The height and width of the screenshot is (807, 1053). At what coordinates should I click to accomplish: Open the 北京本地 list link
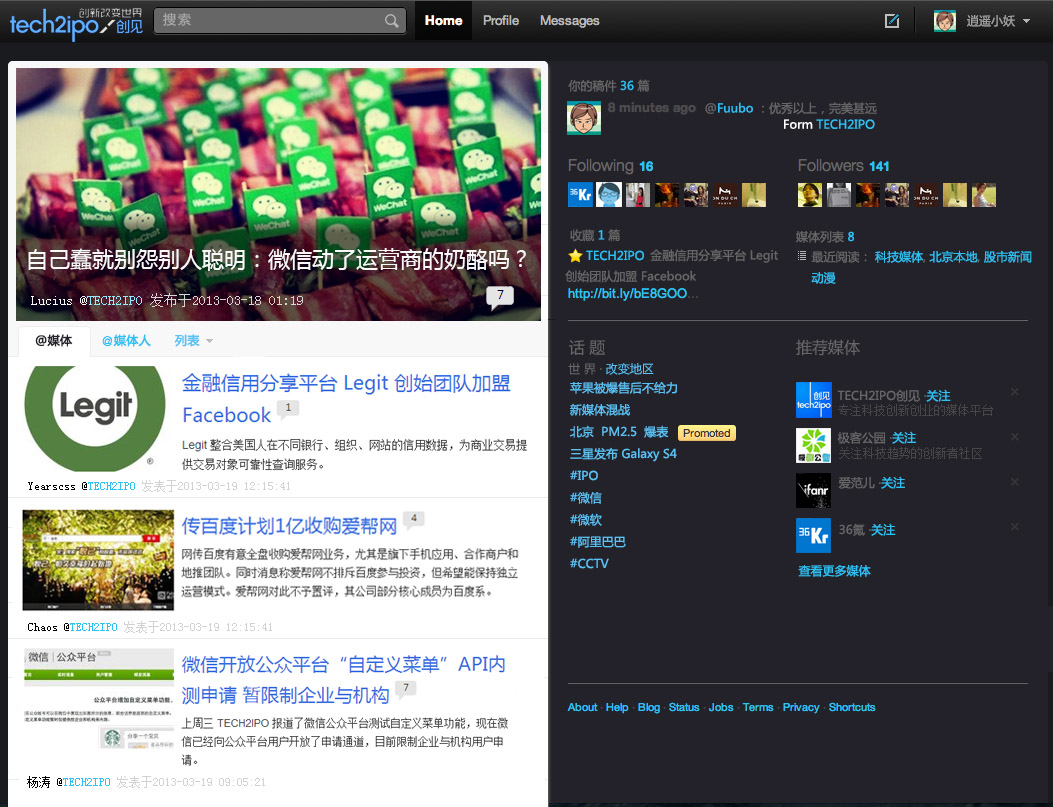click(x=954, y=257)
